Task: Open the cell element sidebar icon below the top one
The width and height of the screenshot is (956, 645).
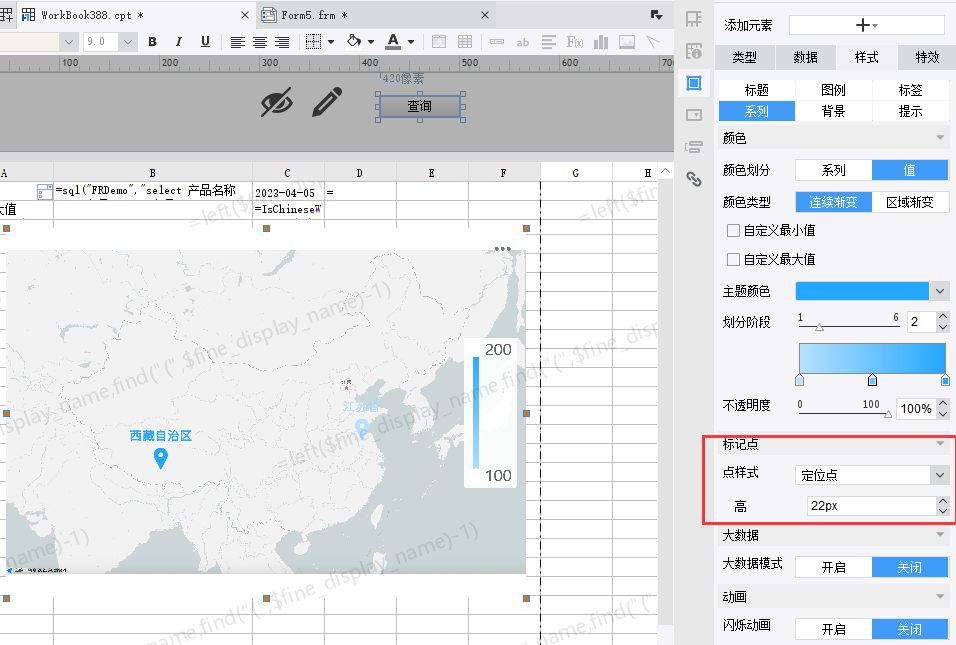Action: point(694,51)
